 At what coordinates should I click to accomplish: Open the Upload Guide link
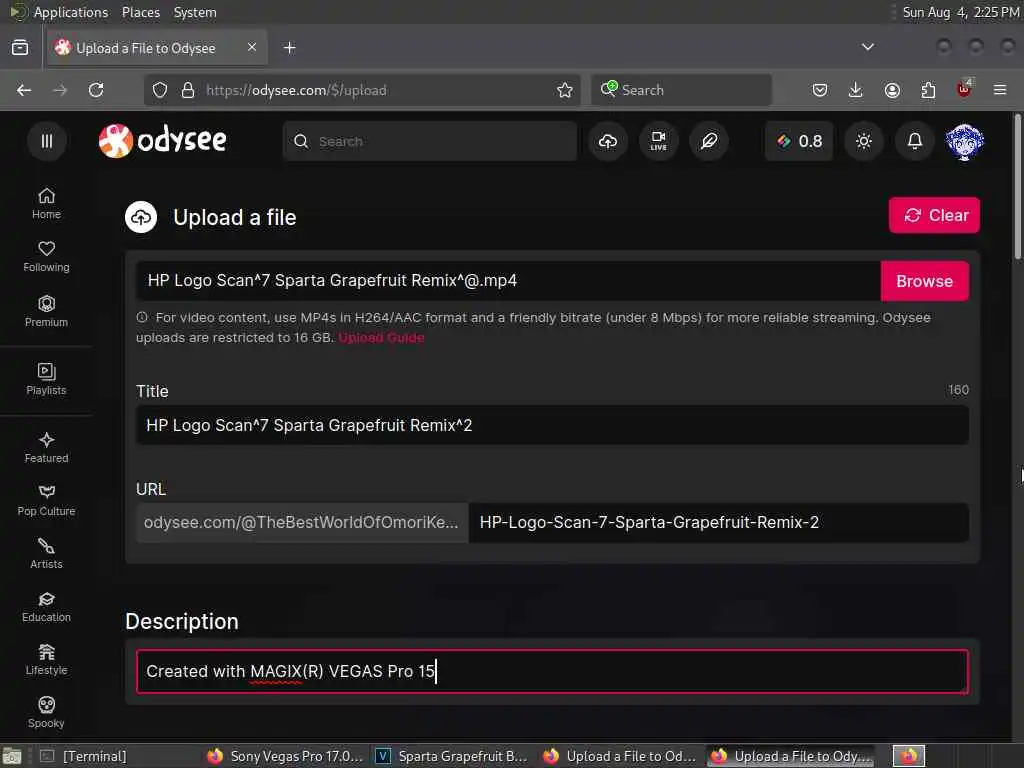[381, 338]
